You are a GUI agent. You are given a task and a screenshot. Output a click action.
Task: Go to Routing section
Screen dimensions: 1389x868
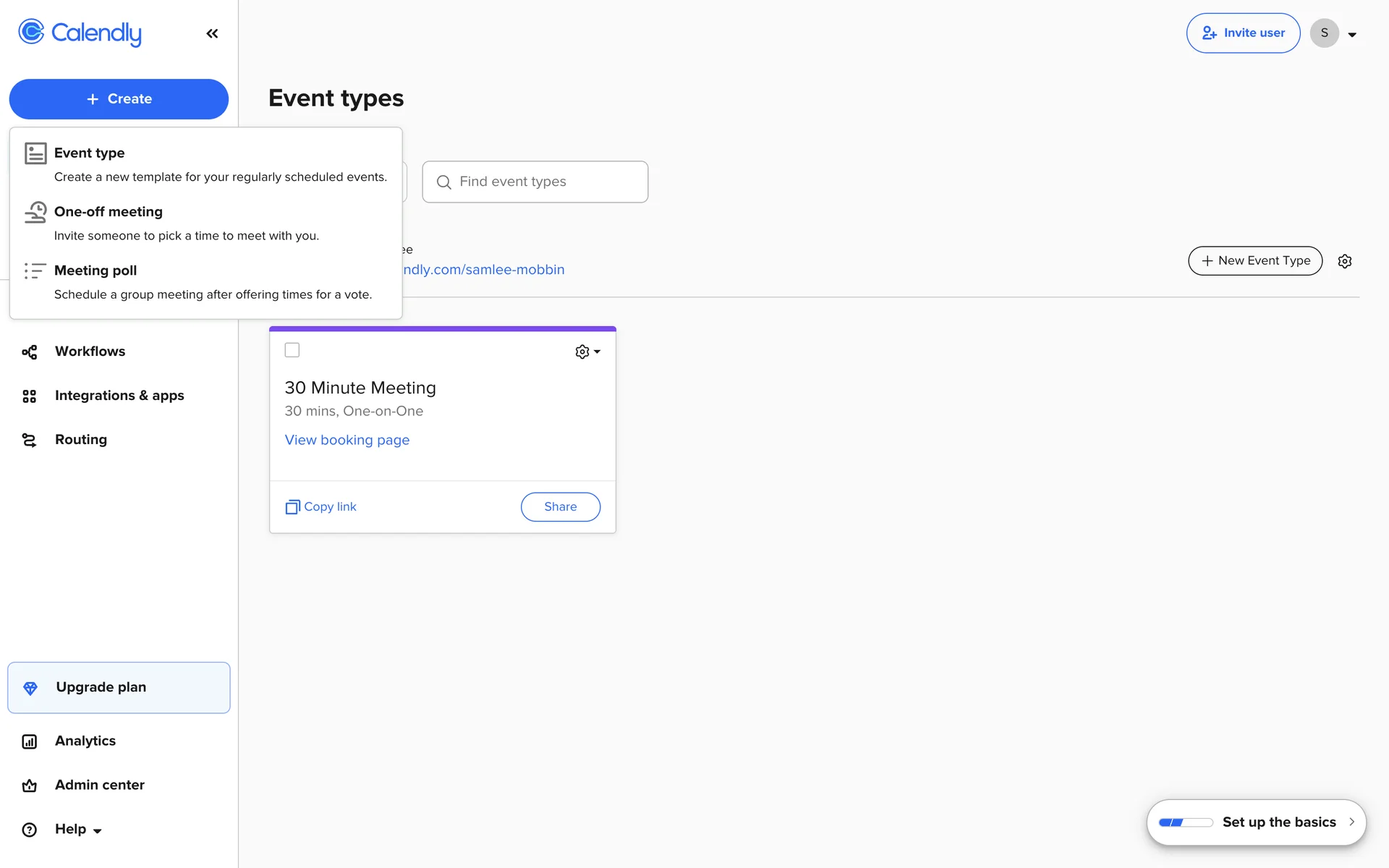(80, 440)
